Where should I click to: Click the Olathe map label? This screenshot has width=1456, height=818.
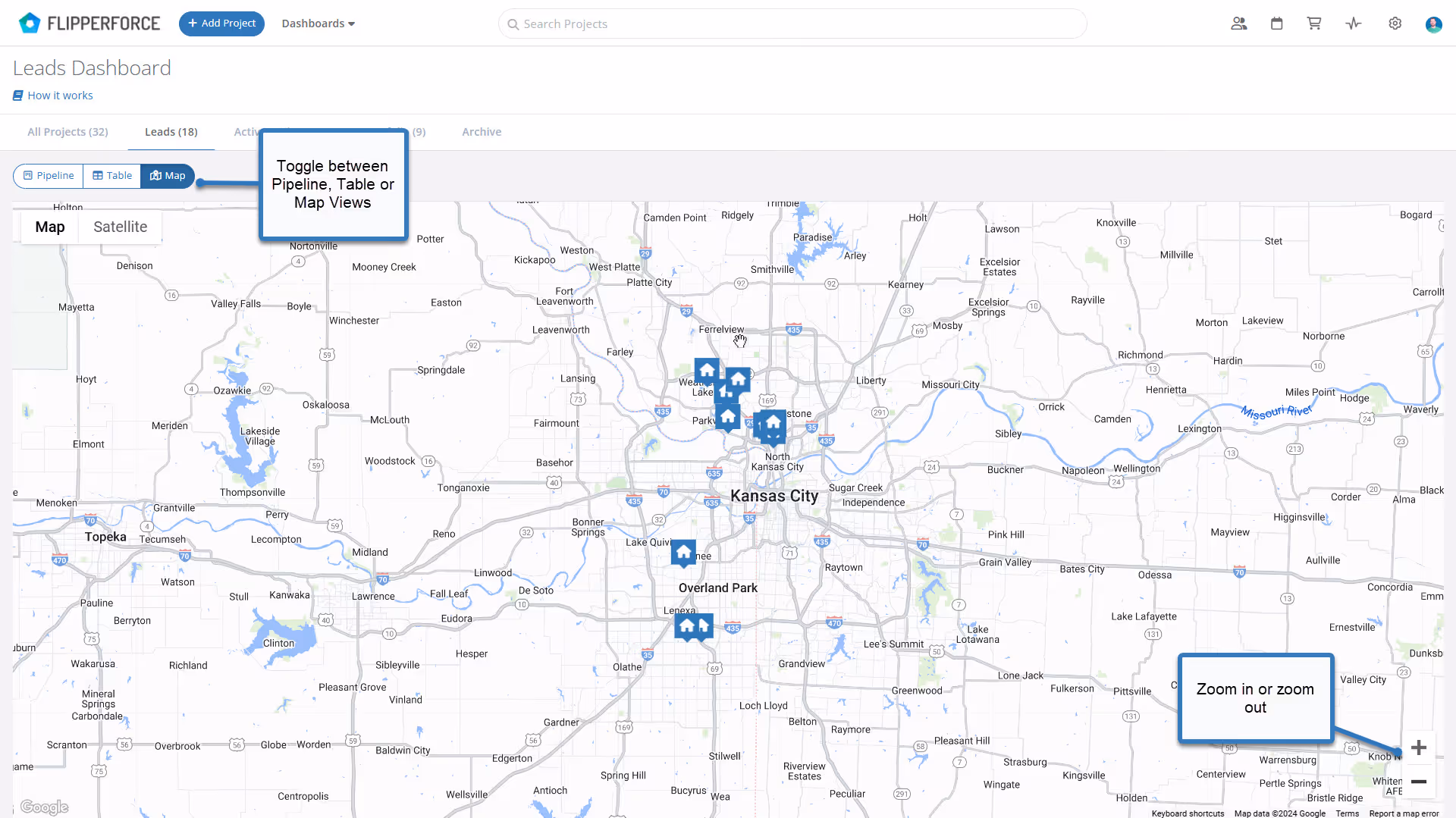(x=627, y=667)
